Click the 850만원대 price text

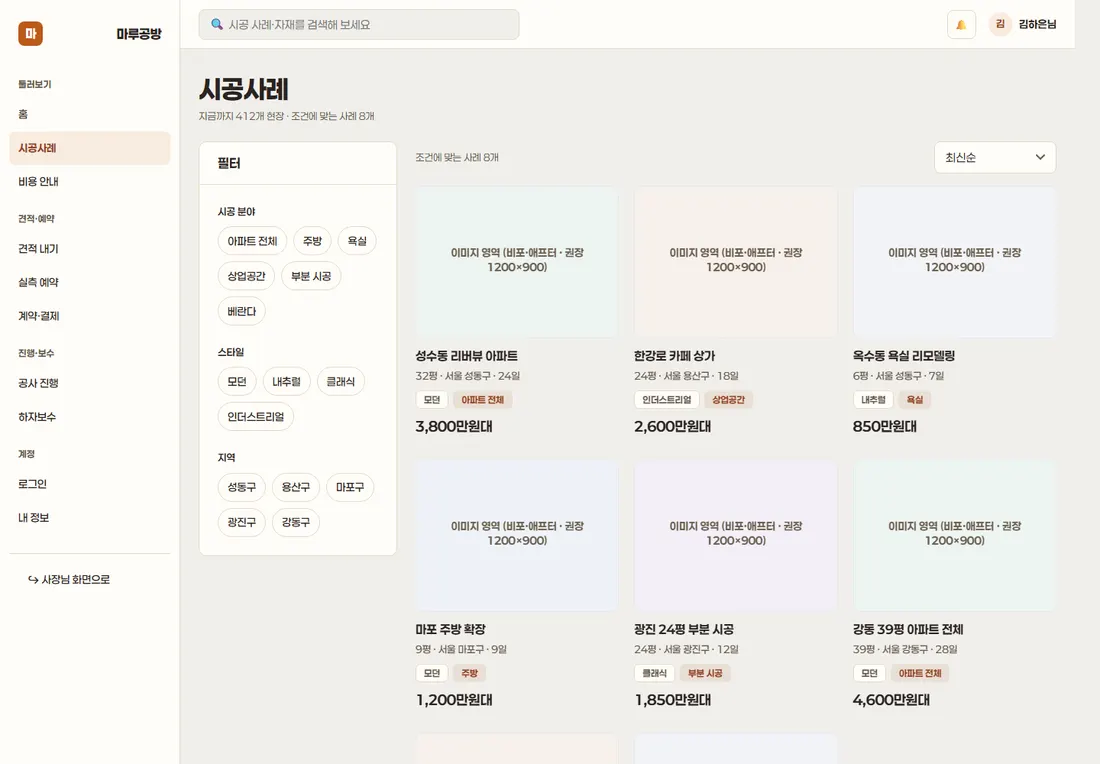click(885, 427)
